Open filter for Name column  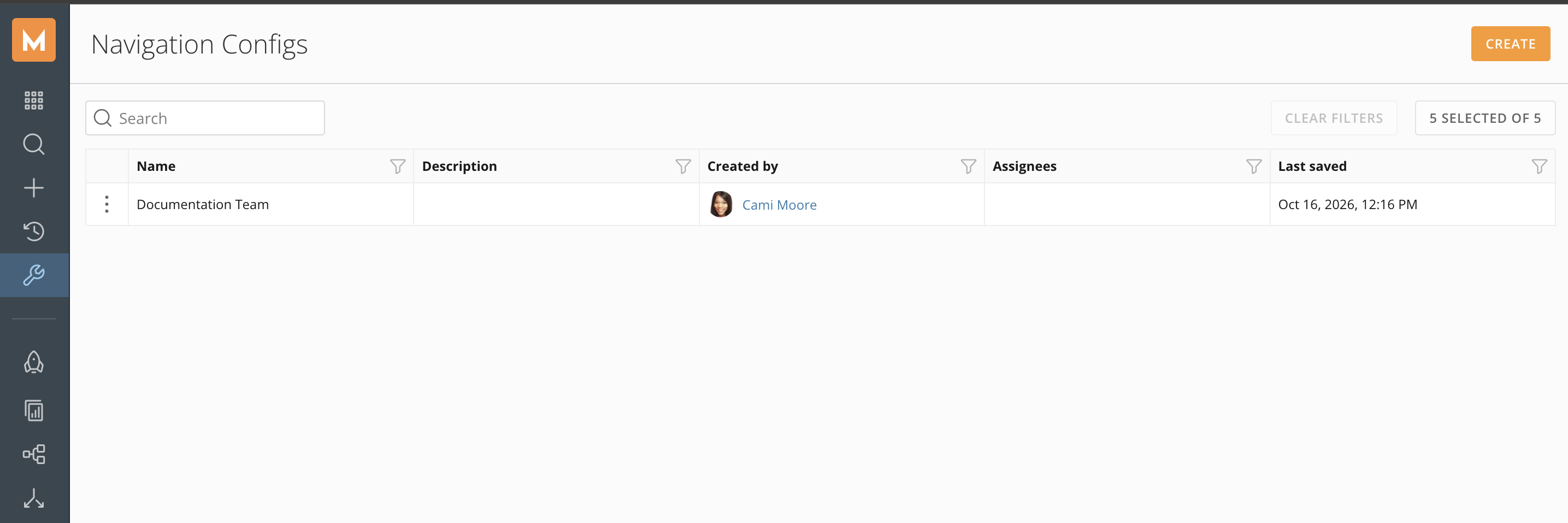(x=398, y=166)
